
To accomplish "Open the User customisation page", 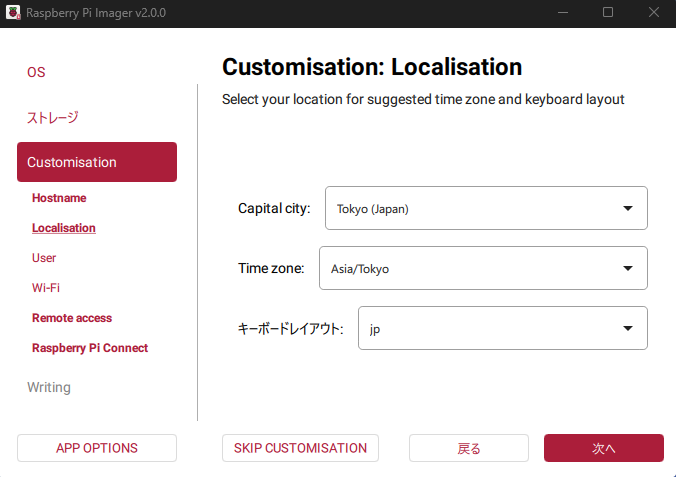I will [44, 258].
